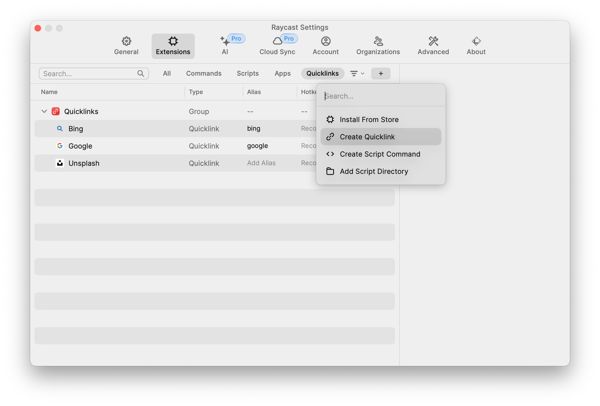
Task: Choose Create Script Command
Action: click(x=381, y=154)
